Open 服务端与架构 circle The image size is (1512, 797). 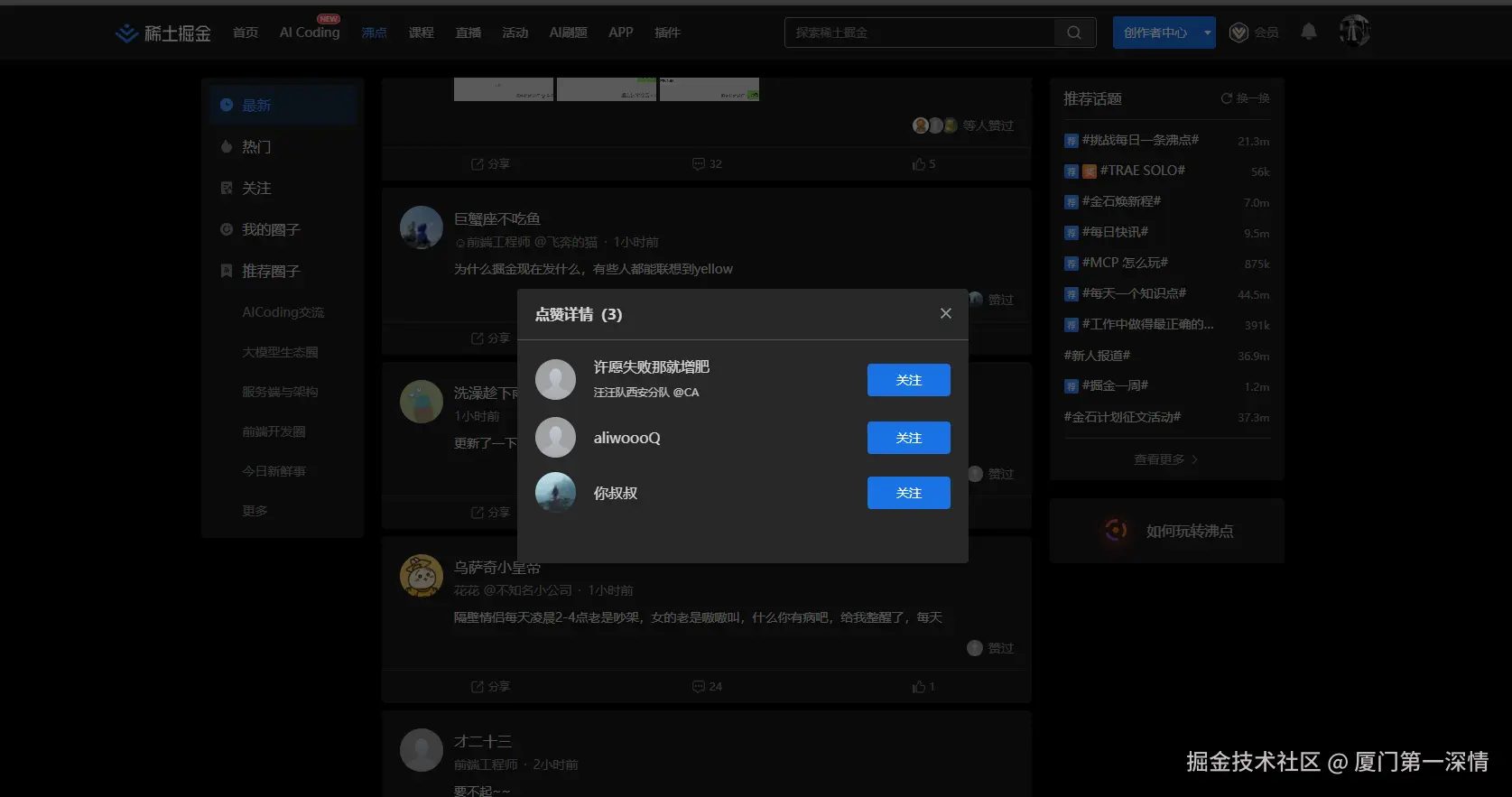280,392
